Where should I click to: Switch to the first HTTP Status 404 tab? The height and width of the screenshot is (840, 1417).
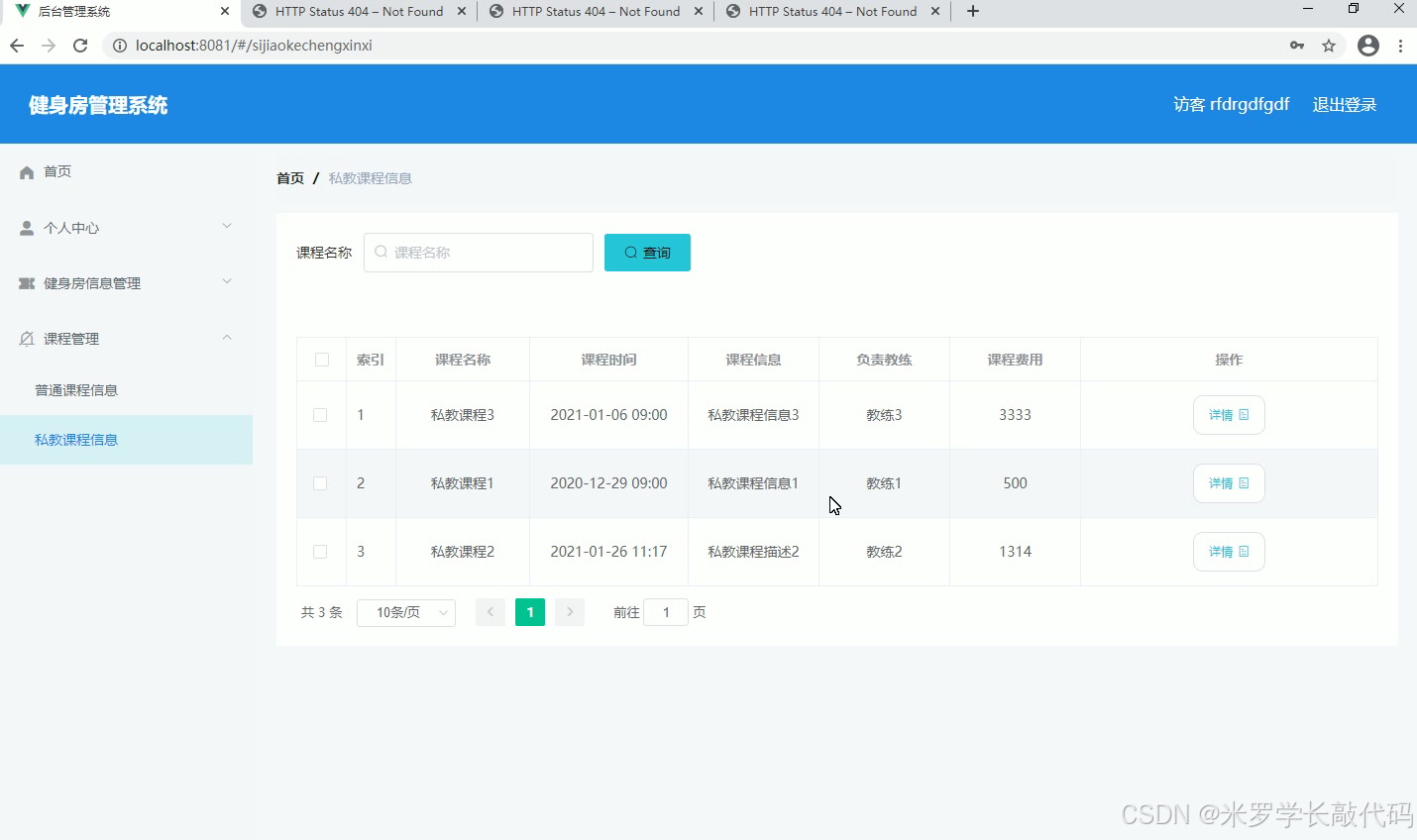coord(359,12)
